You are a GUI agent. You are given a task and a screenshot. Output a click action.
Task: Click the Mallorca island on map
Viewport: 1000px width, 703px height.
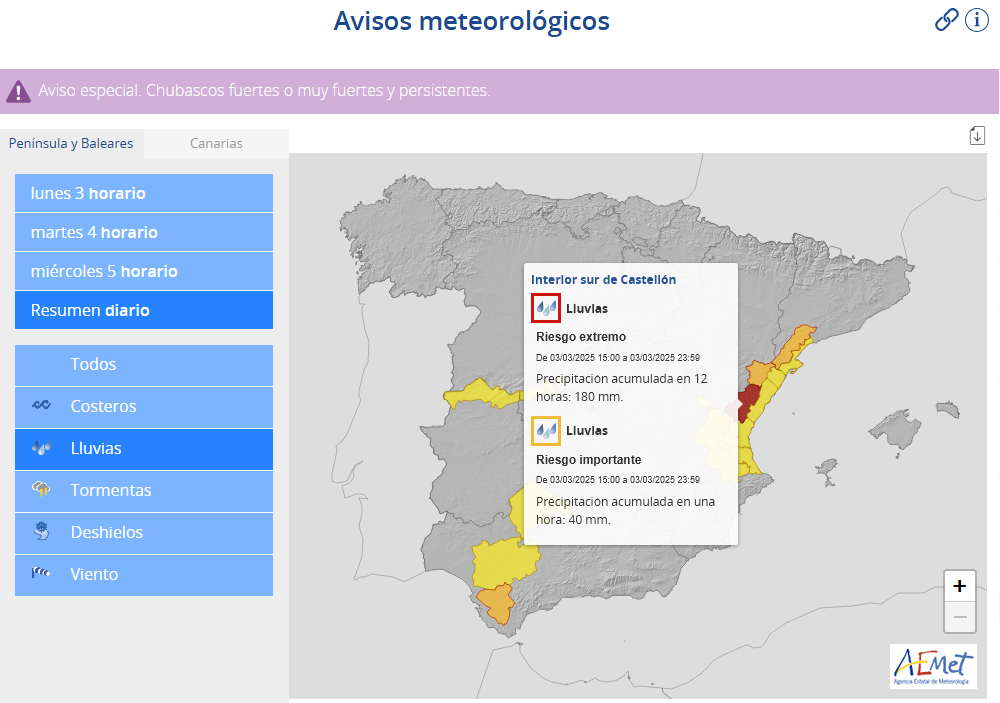tap(895, 431)
